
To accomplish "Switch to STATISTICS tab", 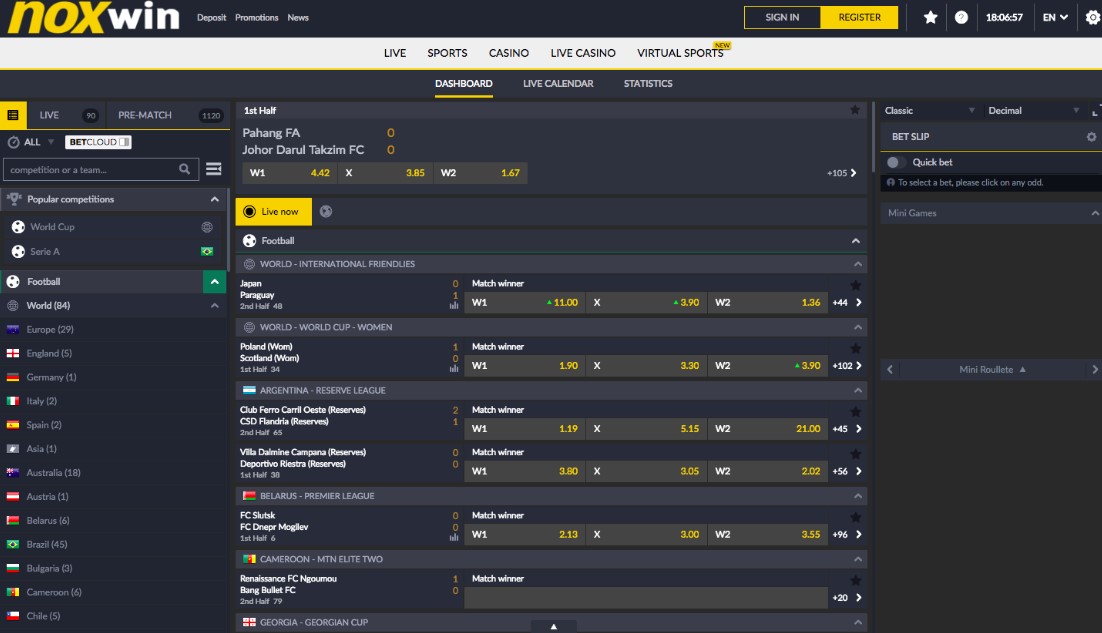I will point(648,84).
